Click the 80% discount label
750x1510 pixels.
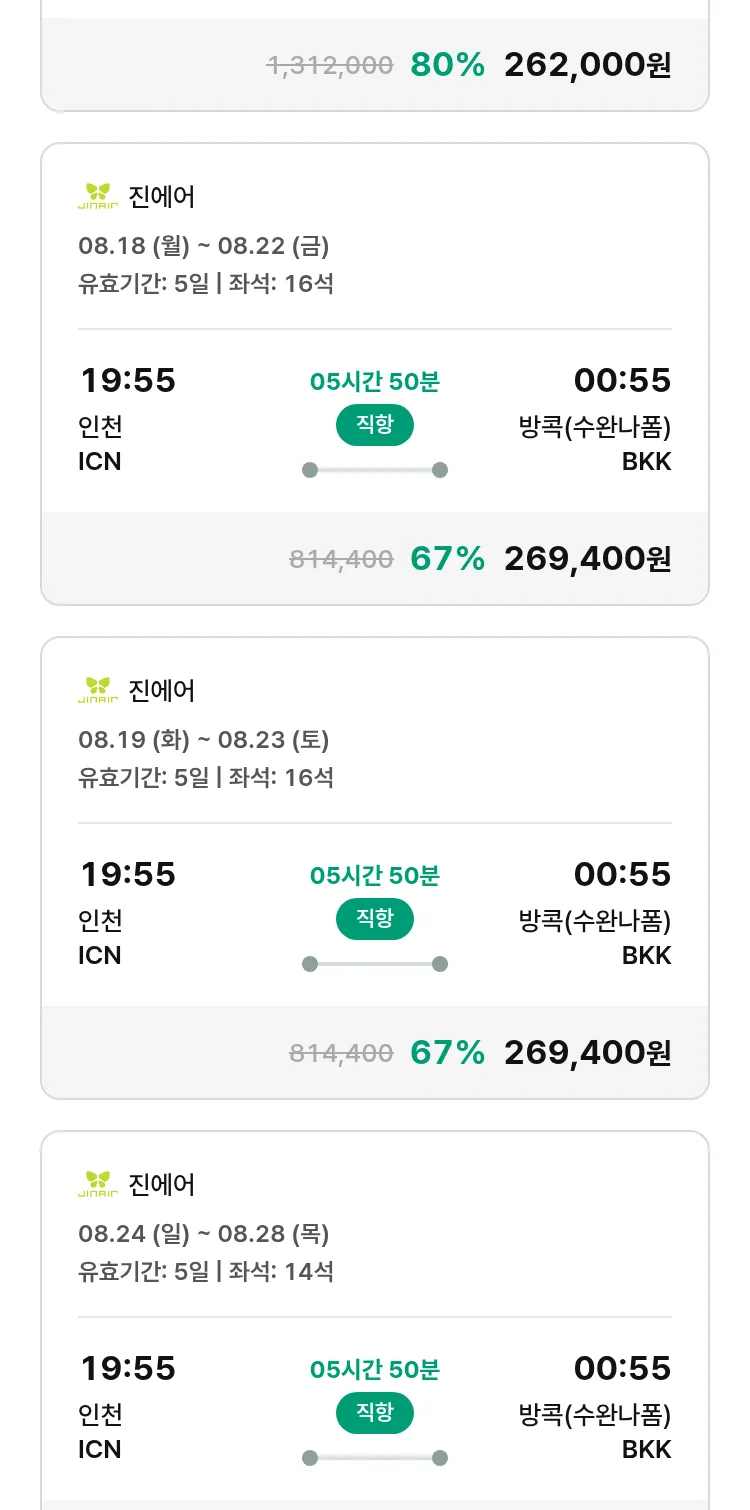click(447, 65)
